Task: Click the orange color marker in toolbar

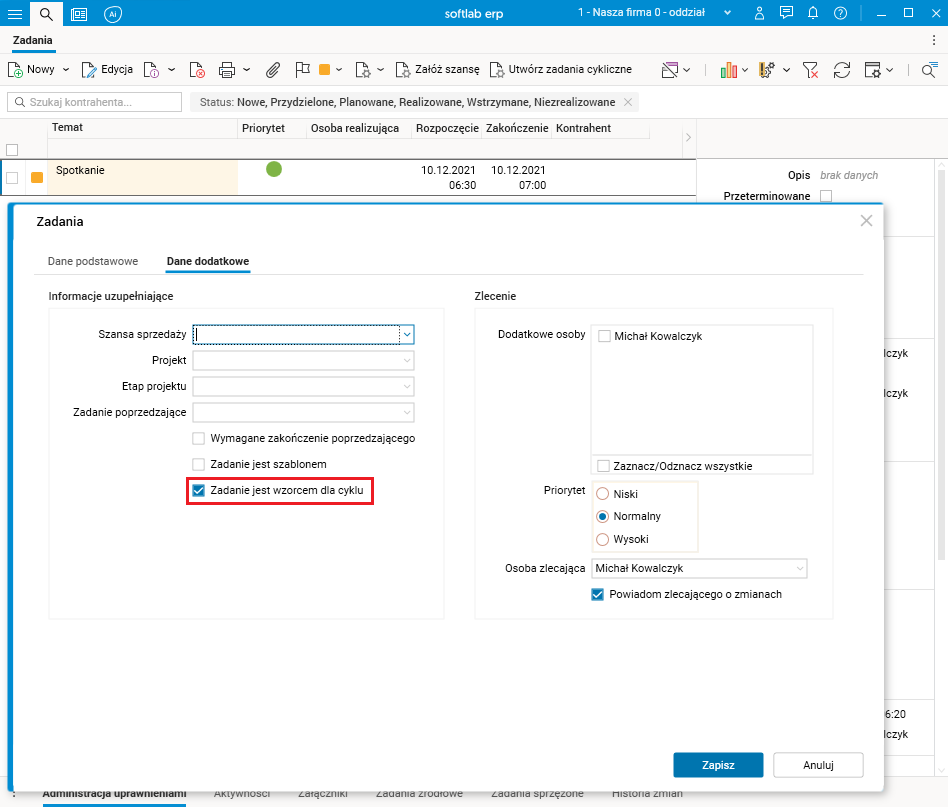Action: click(325, 70)
